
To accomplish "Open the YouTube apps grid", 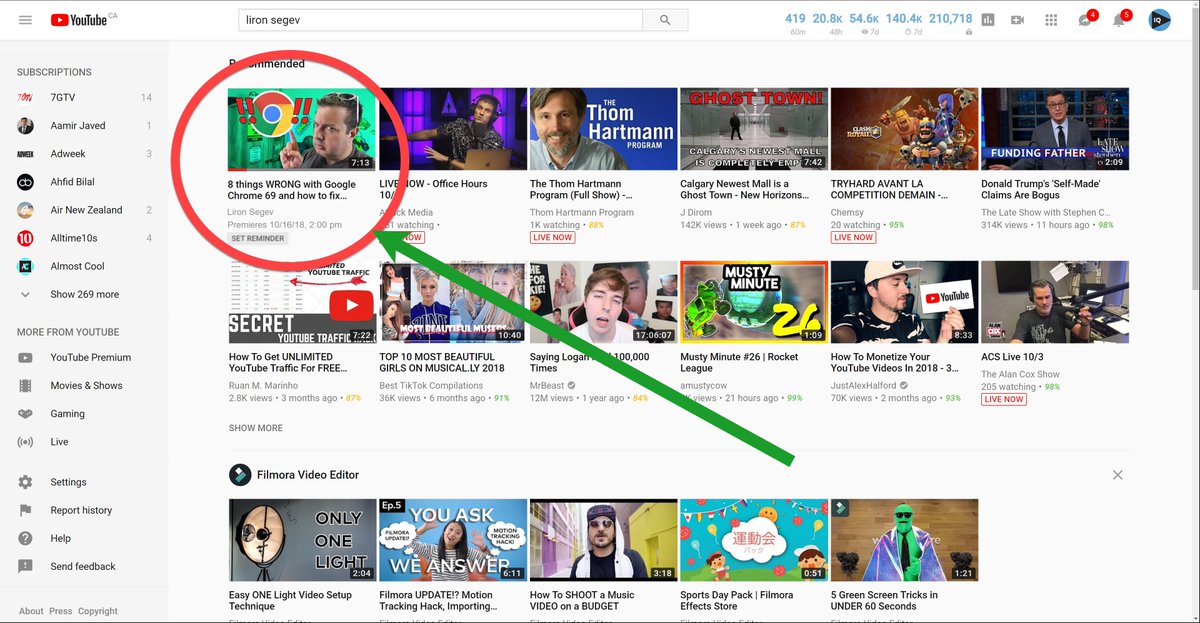I will pos(1051,20).
